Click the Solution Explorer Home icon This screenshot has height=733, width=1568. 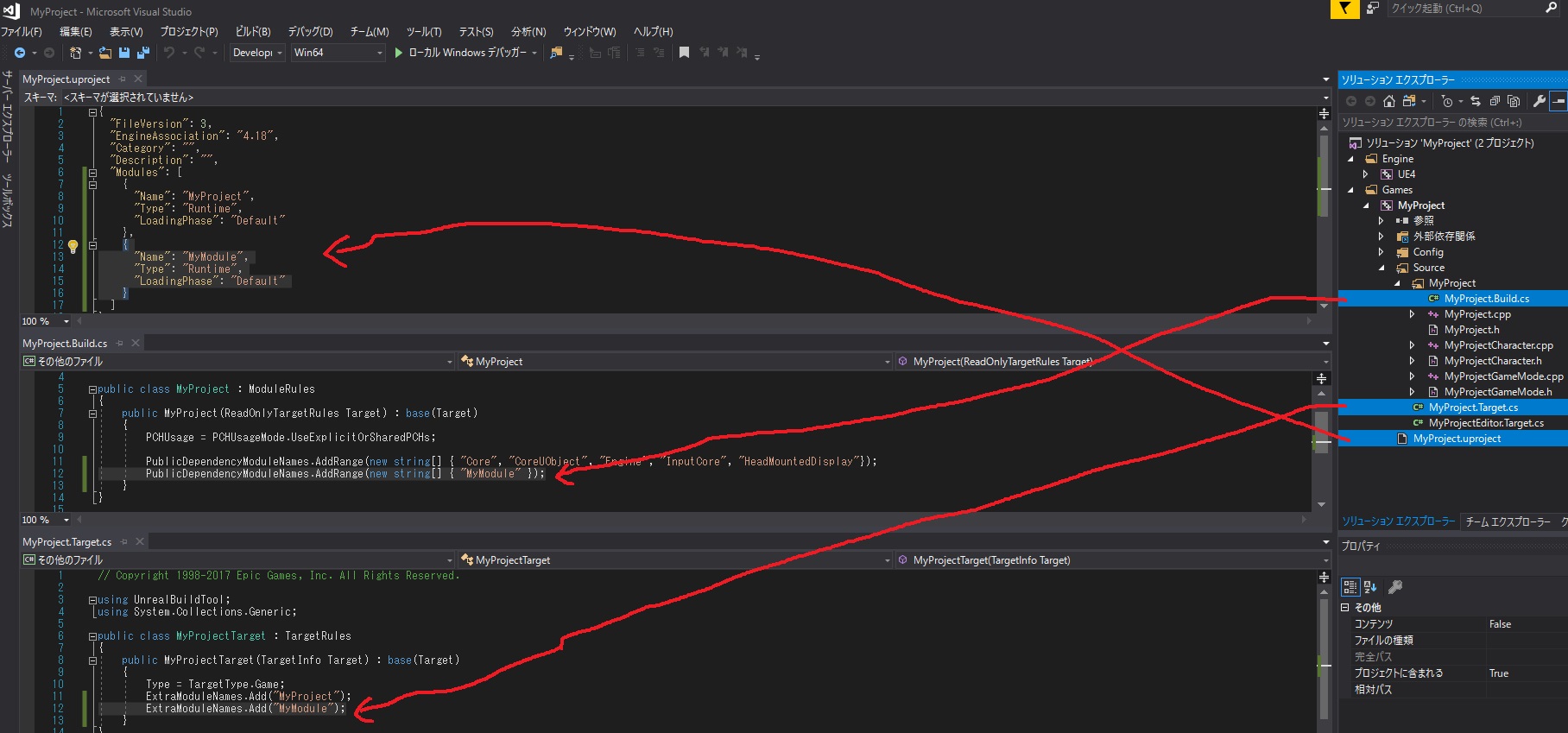click(x=1388, y=101)
